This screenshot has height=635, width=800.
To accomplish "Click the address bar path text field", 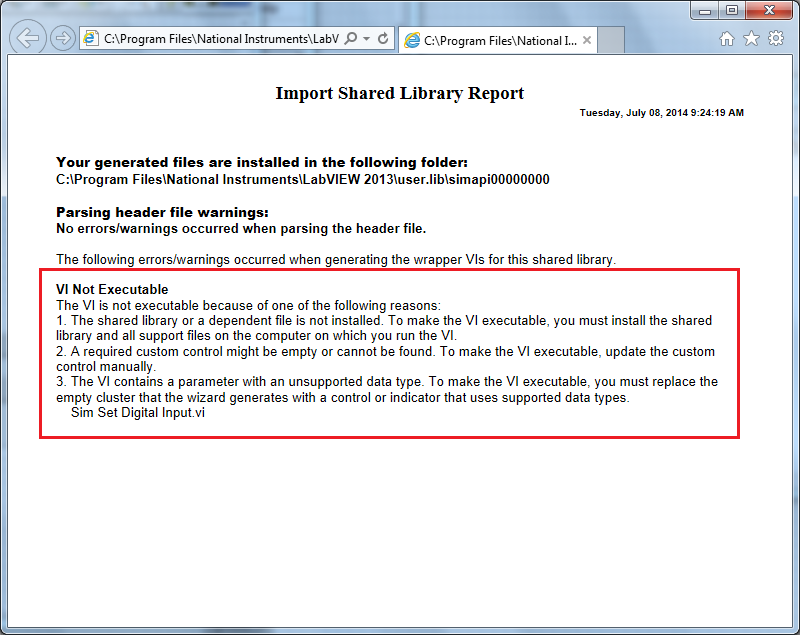I will (x=221, y=39).
